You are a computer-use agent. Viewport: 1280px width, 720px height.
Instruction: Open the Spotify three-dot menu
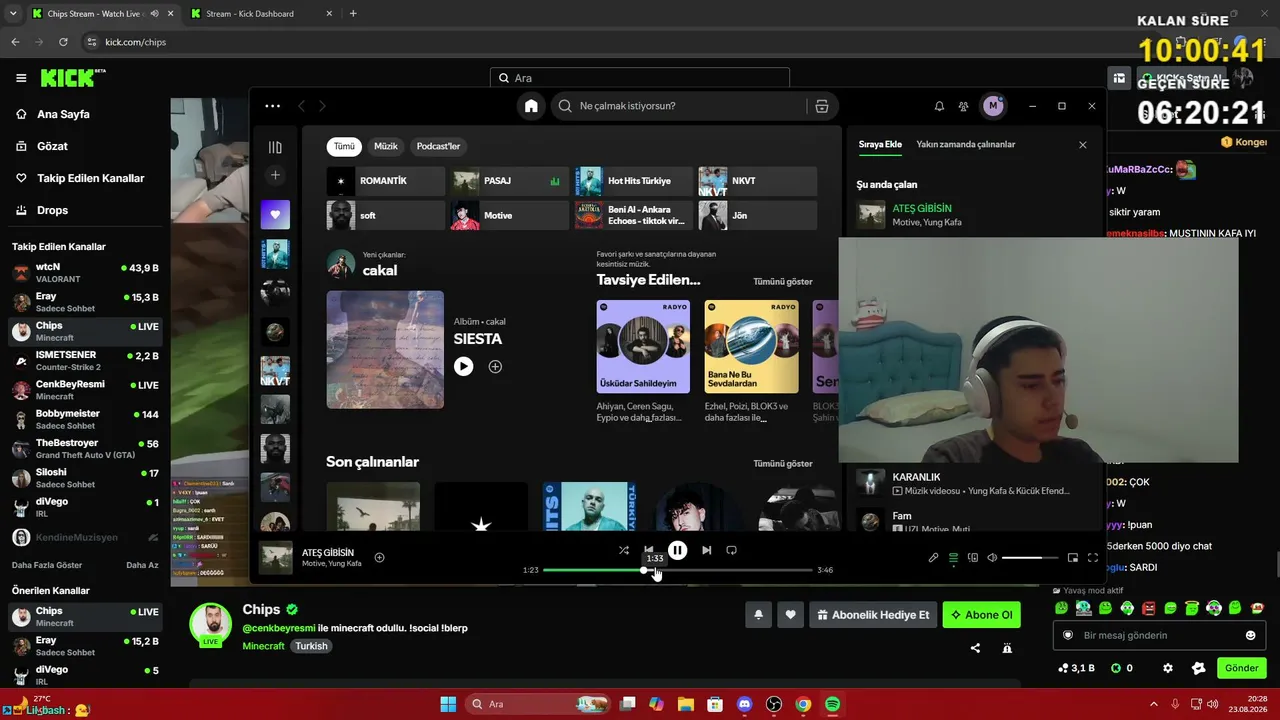[273, 106]
